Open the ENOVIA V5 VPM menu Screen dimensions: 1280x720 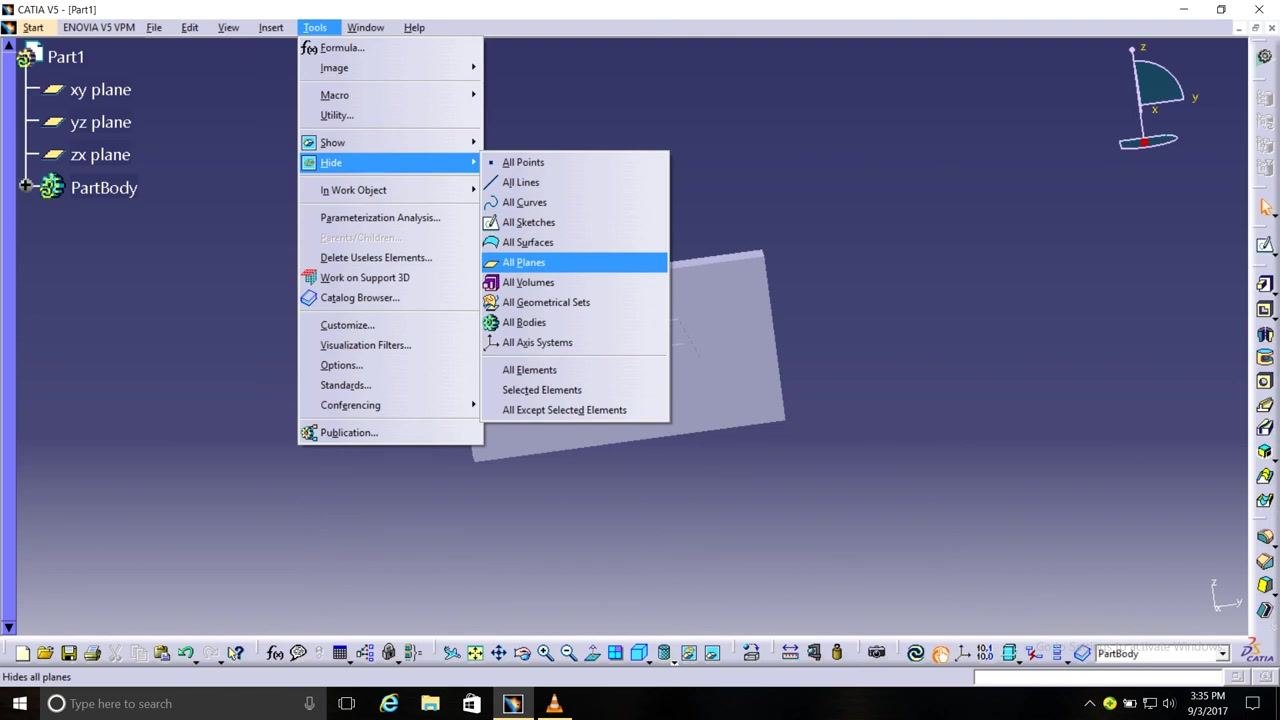[98, 27]
